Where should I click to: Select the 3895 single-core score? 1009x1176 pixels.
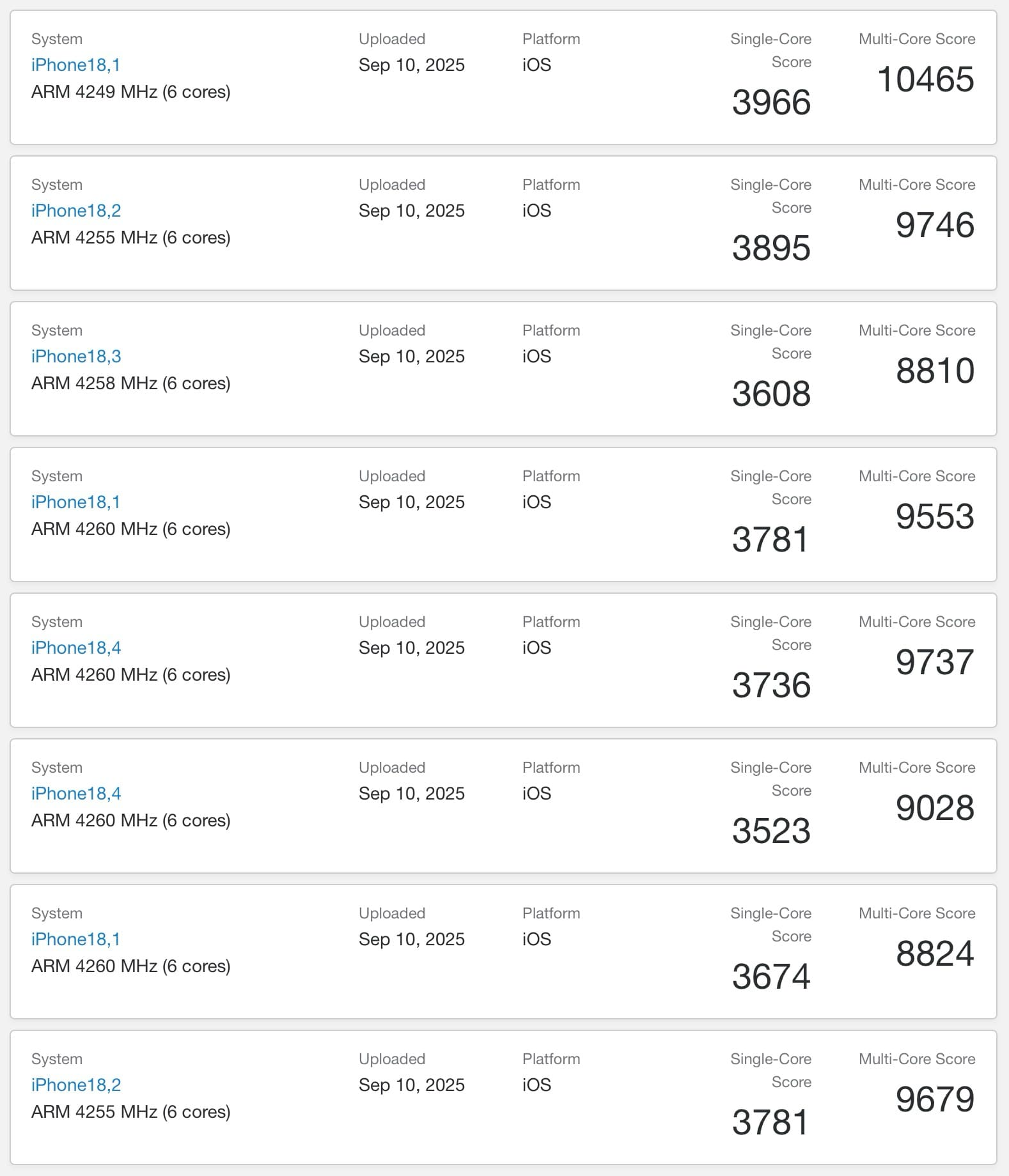[771, 248]
